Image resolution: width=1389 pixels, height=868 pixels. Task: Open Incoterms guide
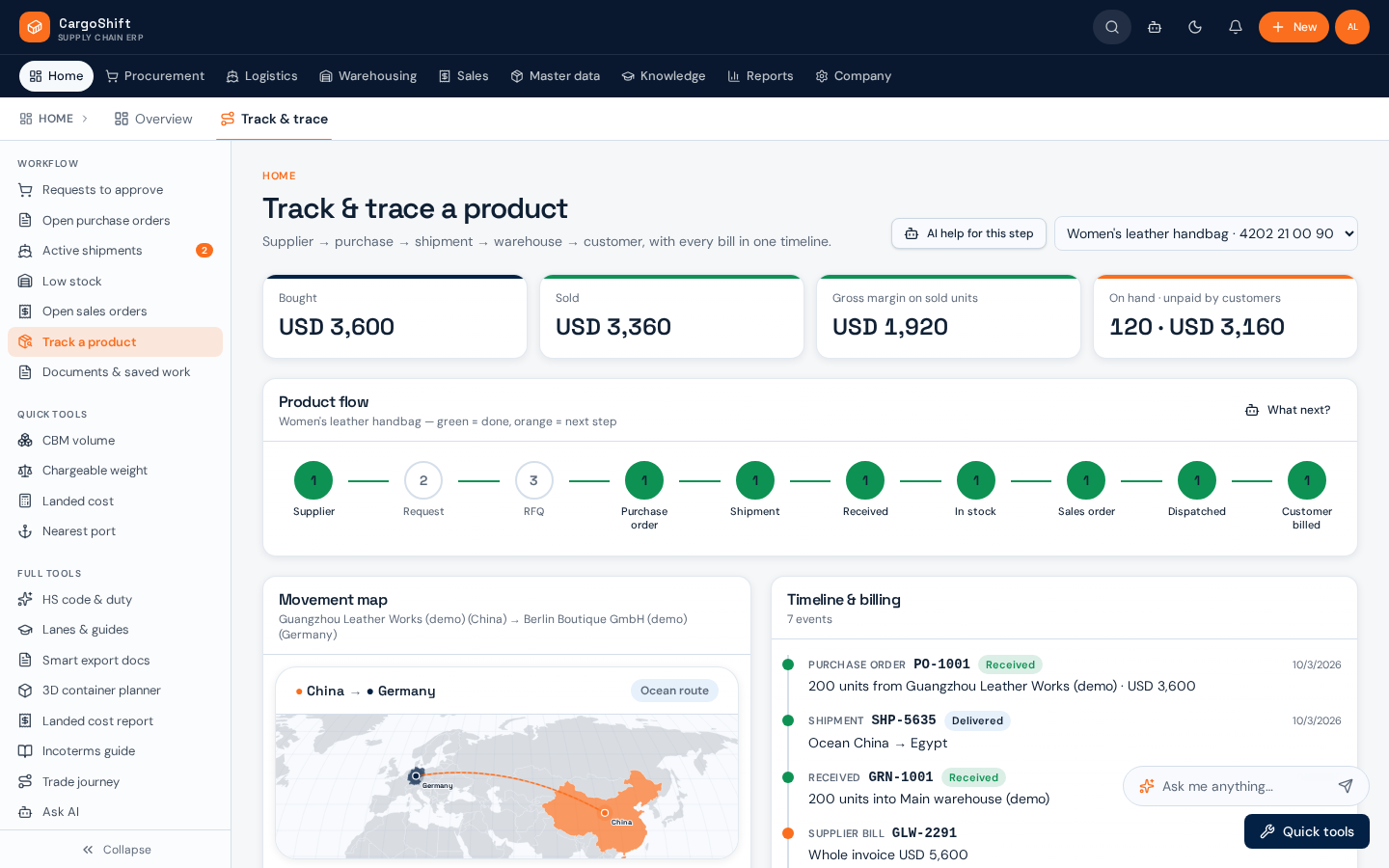pyautogui.click(x=115, y=751)
